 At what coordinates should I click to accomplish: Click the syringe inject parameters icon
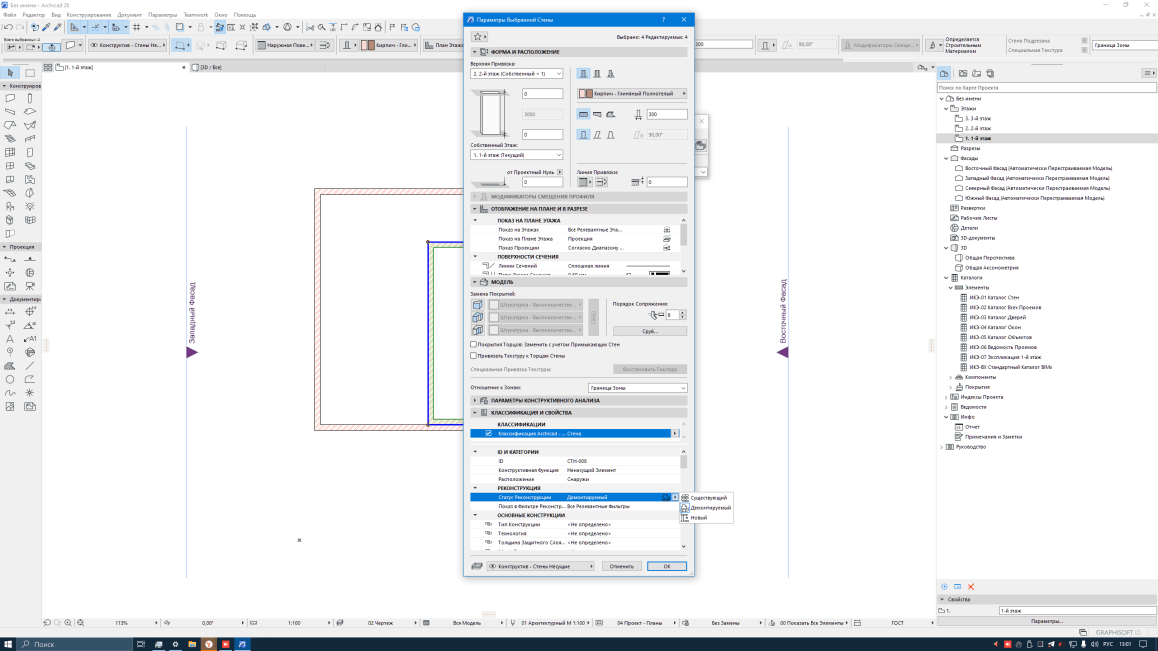58,27
